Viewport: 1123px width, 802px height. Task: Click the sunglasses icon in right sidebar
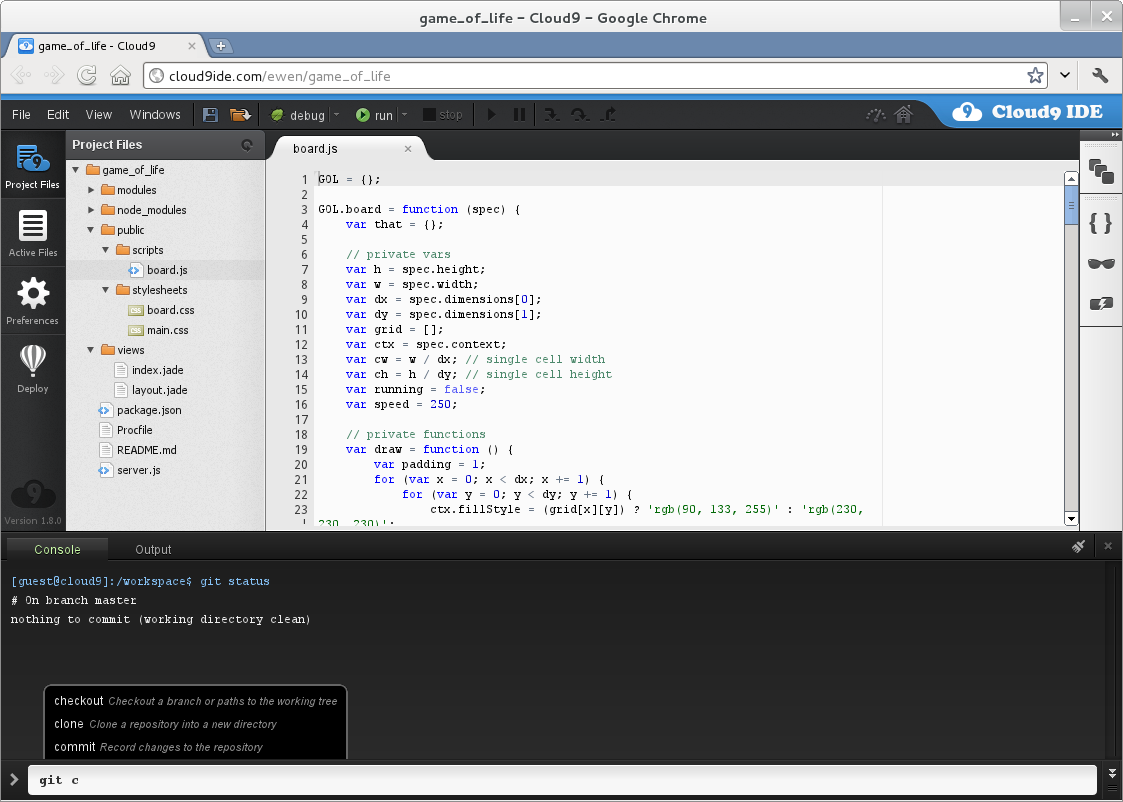pos(1101,264)
